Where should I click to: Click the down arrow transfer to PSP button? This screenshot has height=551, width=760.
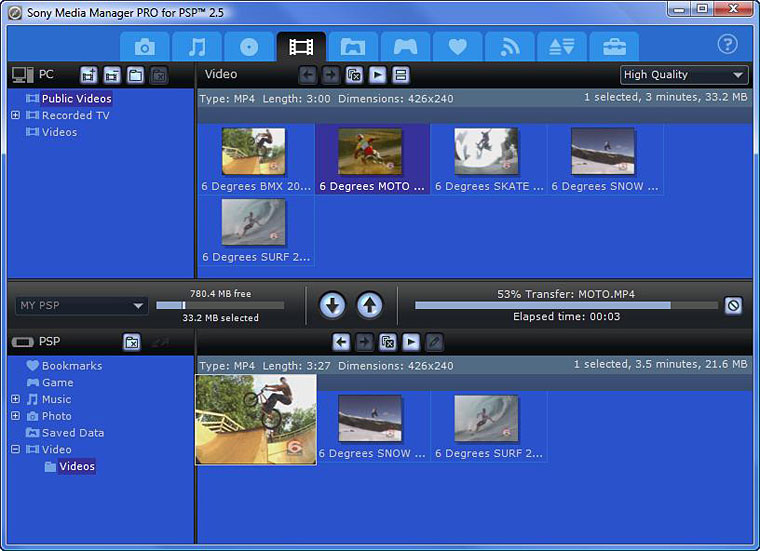pyautogui.click(x=332, y=305)
